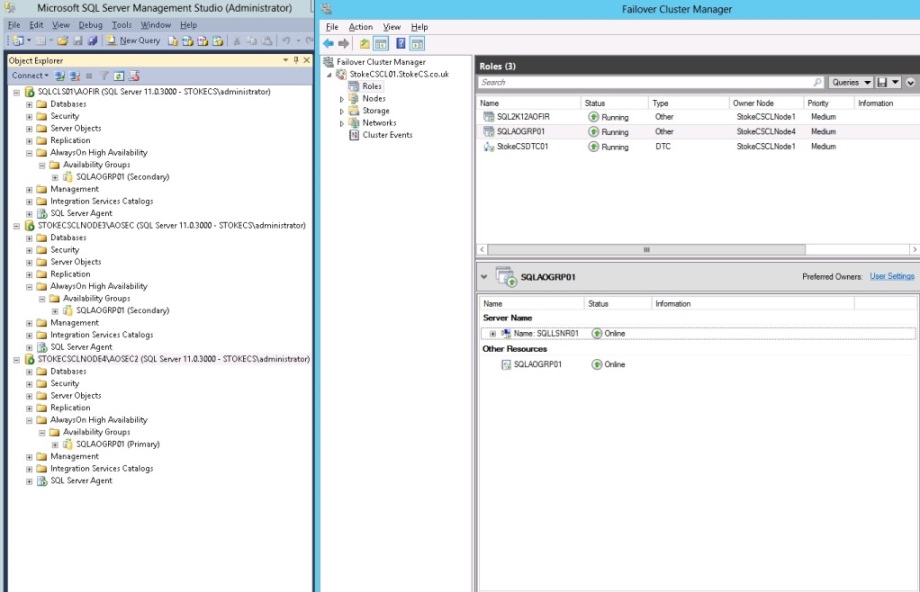
Task: Close the Object Explorer panel
Action: tap(306, 60)
